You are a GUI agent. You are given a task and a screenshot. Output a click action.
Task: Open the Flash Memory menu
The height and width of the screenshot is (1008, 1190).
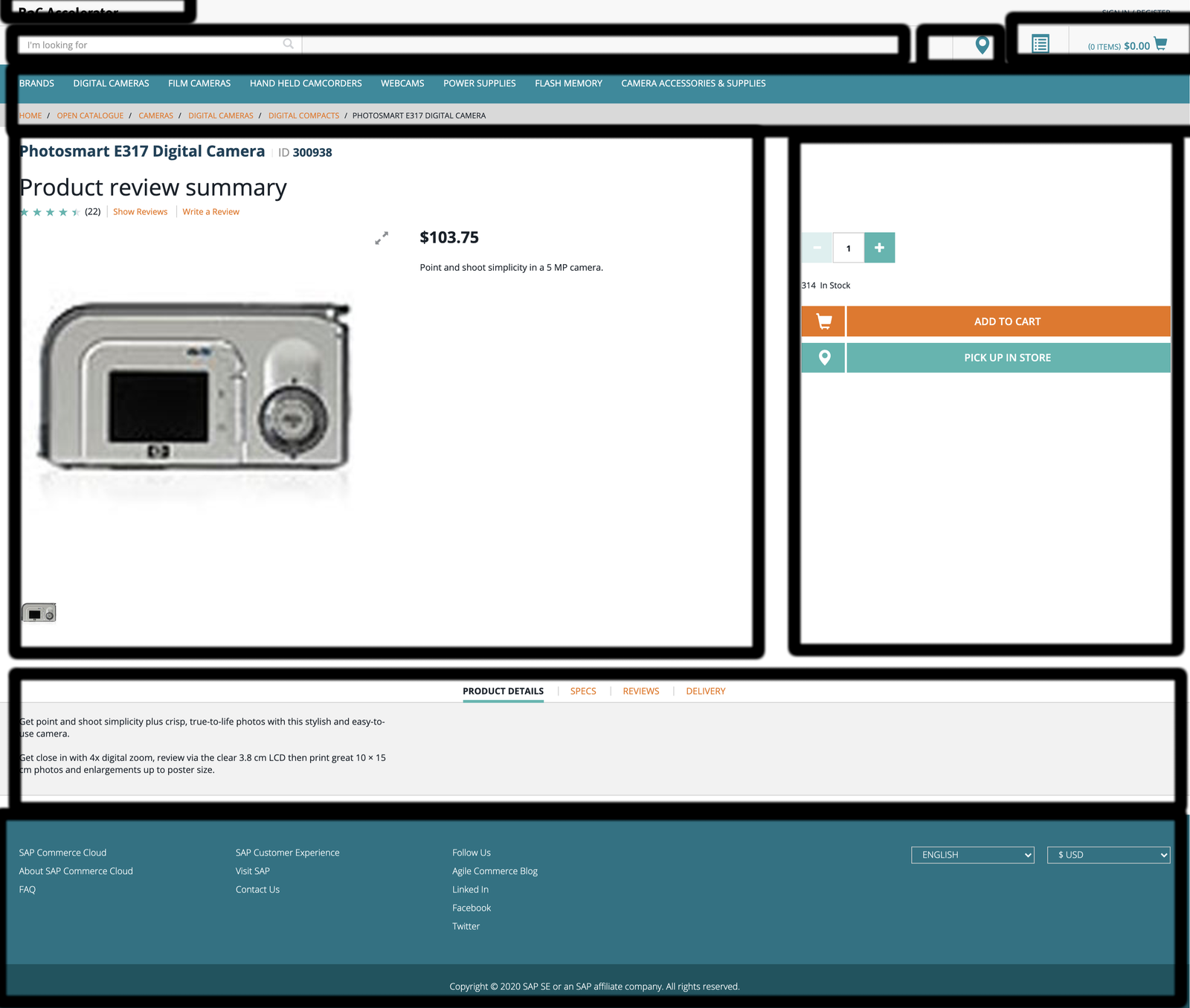click(x=568, y=83)
